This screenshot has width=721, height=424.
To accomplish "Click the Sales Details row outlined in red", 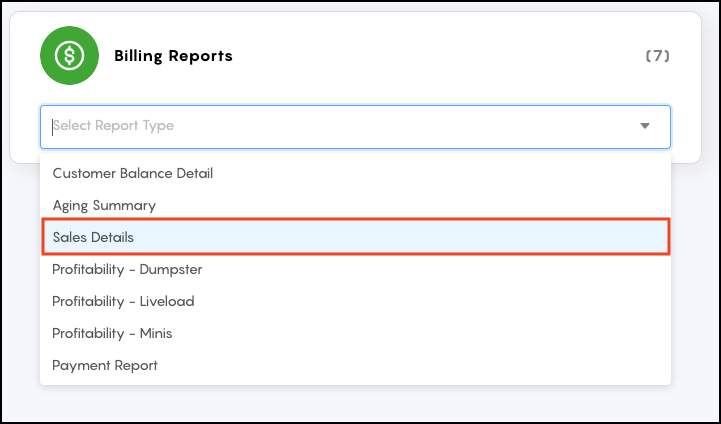I will point(355,237).
